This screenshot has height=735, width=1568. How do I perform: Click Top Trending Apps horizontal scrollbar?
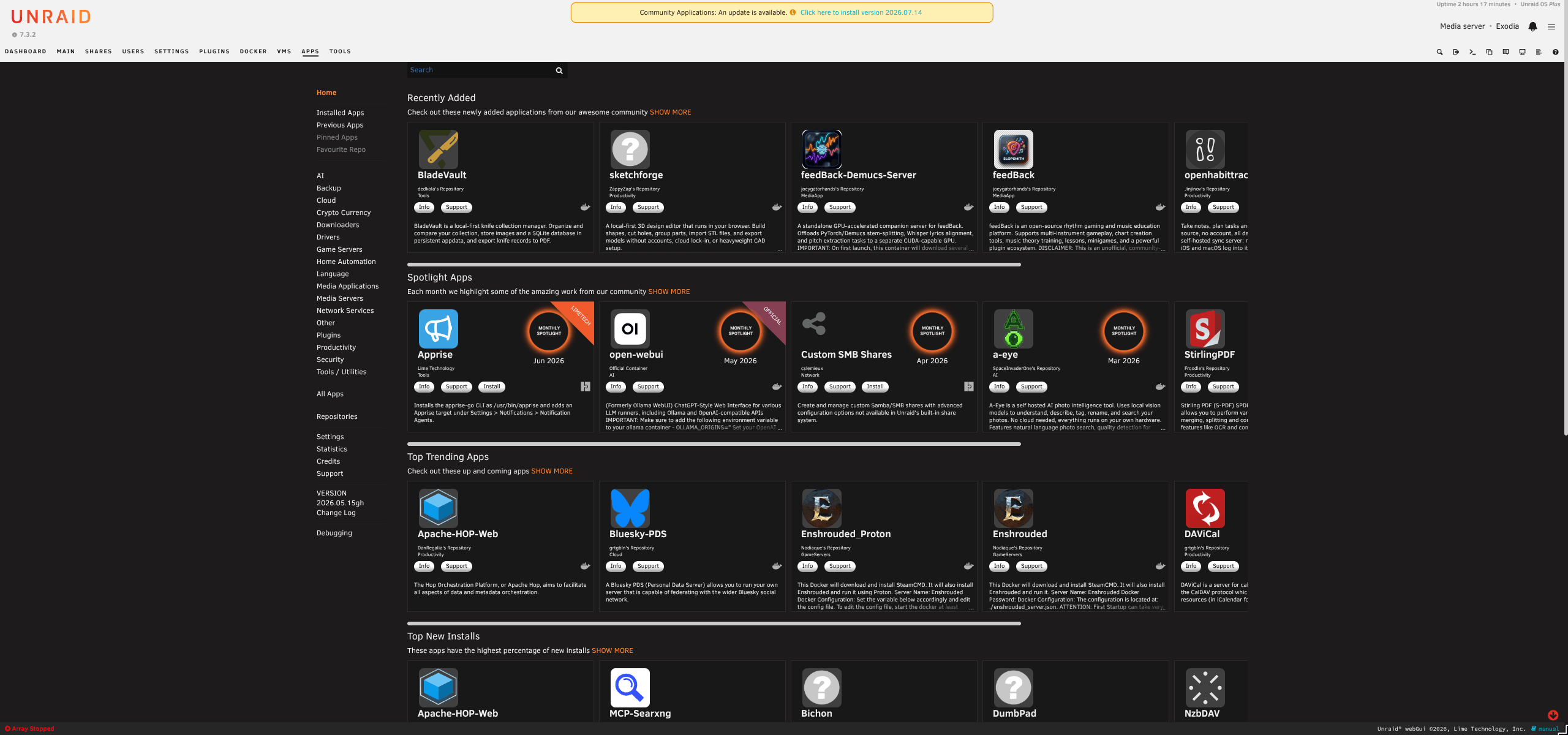click(714, 624)
